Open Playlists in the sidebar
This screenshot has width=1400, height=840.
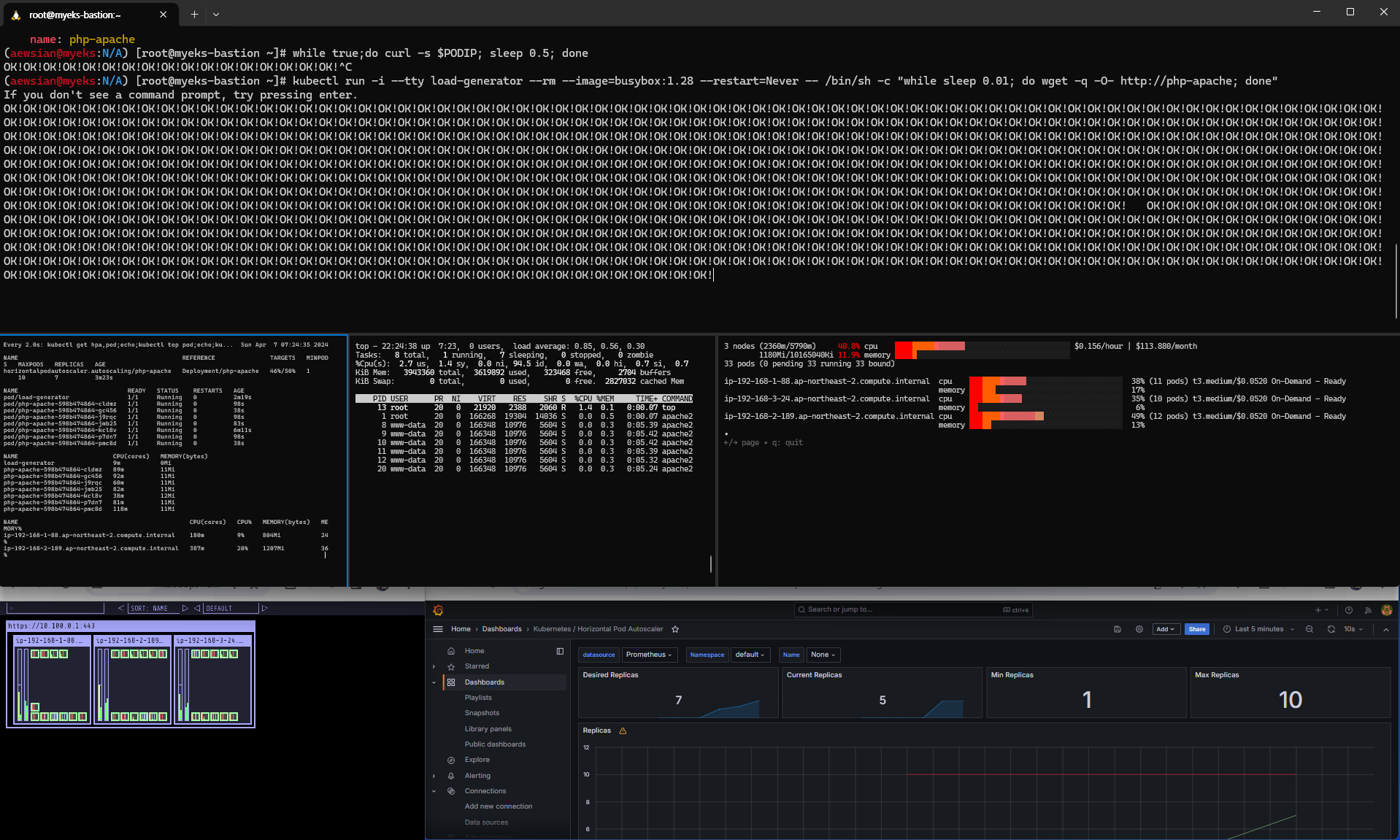(478, 698)
